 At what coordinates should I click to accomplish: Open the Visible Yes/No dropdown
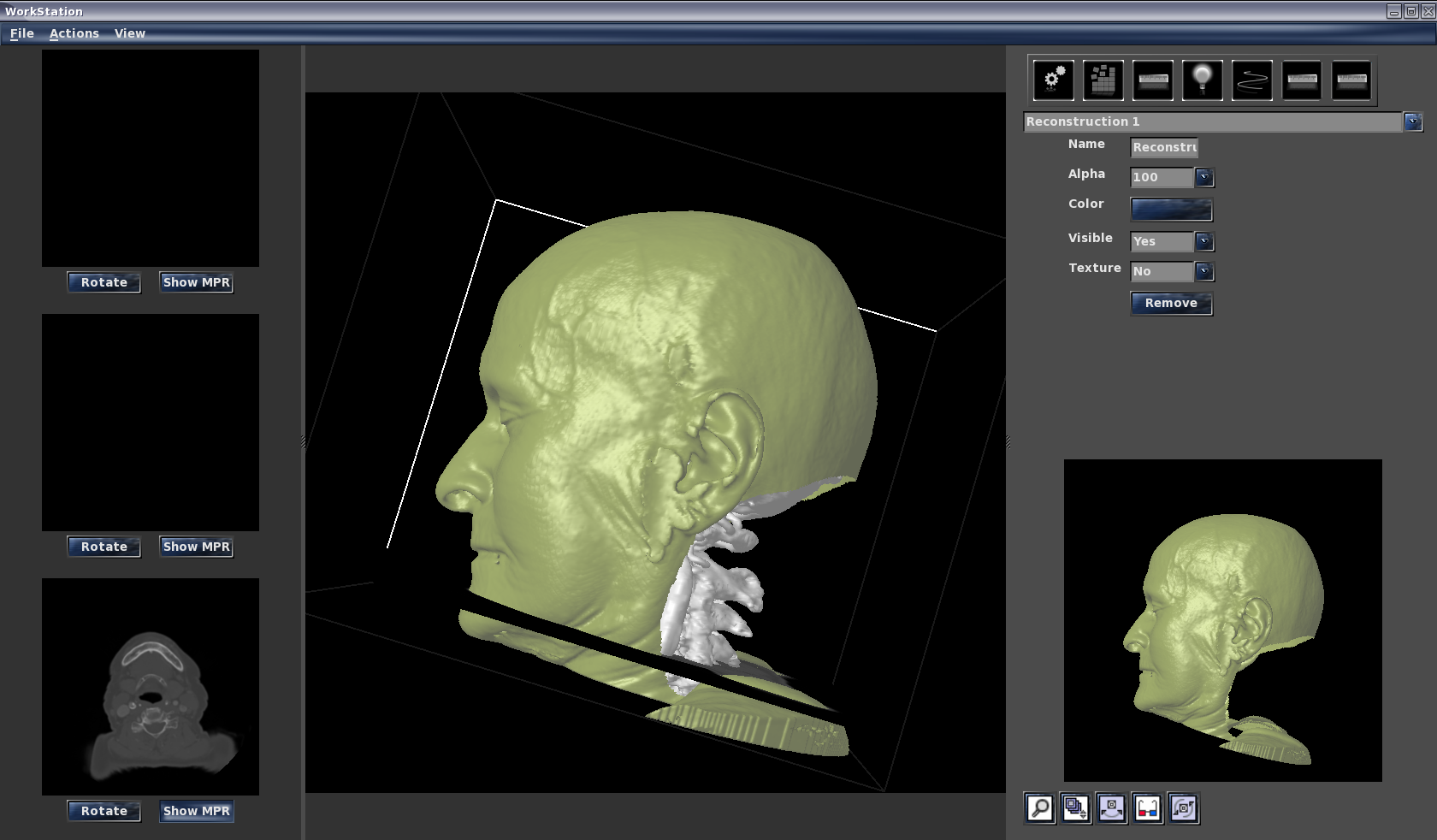point(1204,241)
